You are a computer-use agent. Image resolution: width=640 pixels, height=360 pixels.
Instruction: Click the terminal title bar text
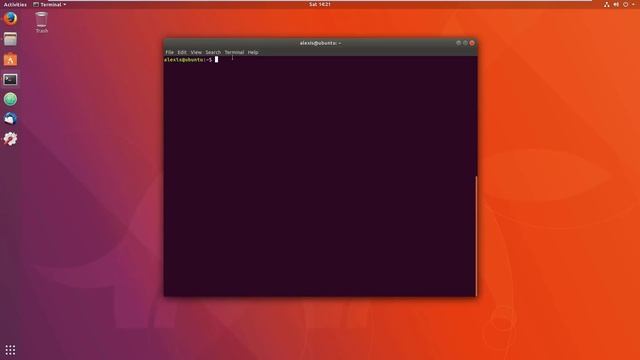click(x=320, y=43)
